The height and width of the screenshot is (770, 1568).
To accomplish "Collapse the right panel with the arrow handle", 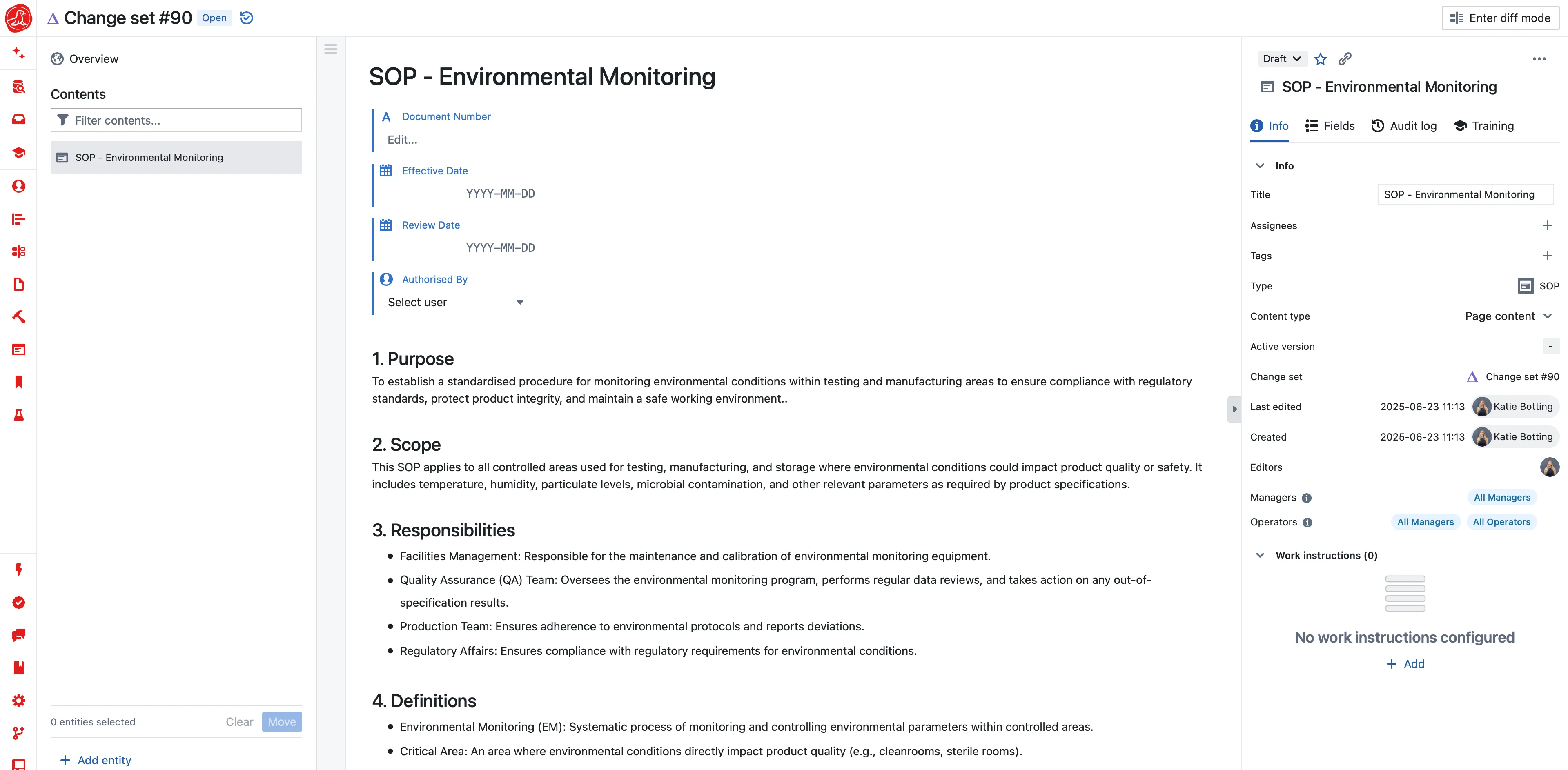I will (1234, 409).
